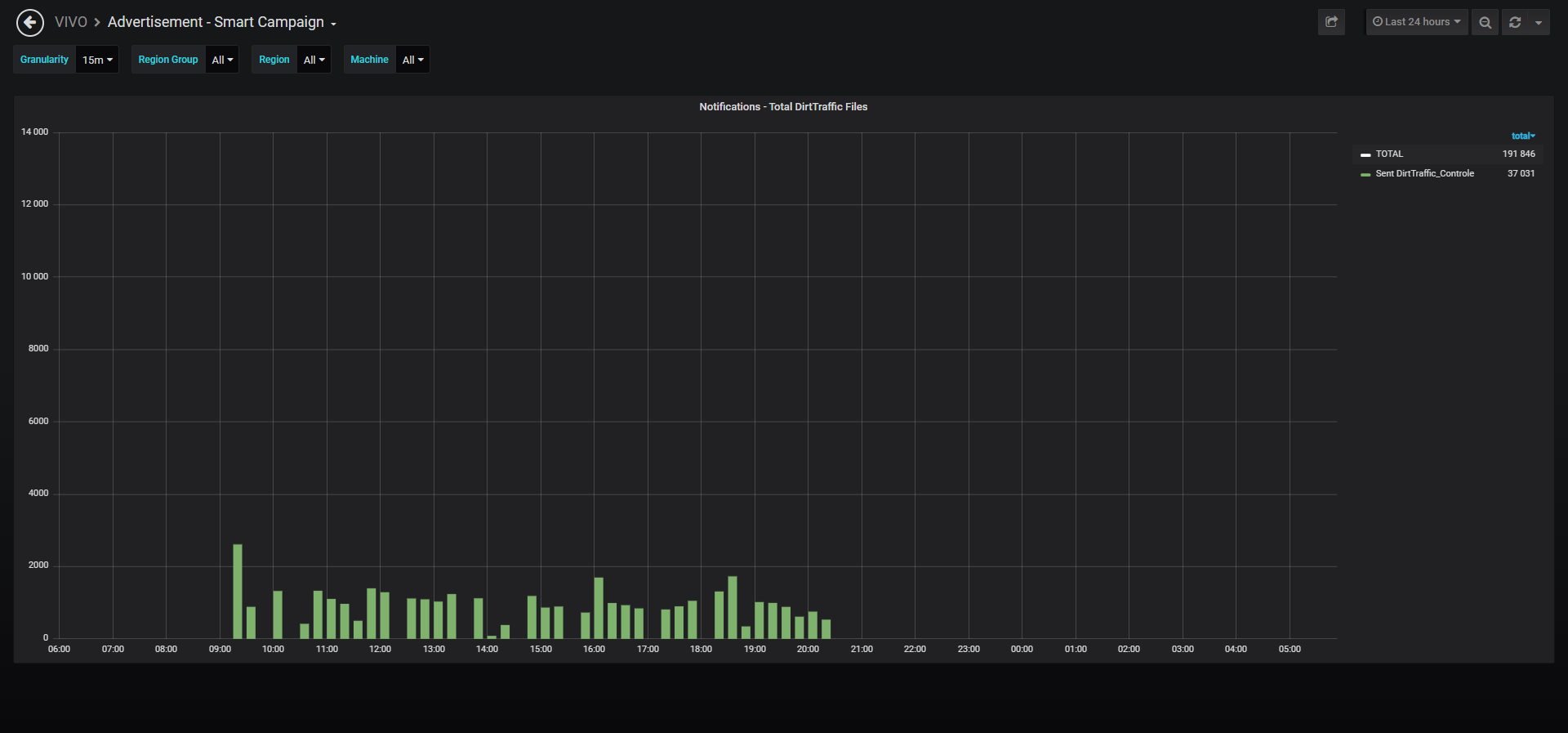Click the tallest green bar after 09:00

[238, 591]
